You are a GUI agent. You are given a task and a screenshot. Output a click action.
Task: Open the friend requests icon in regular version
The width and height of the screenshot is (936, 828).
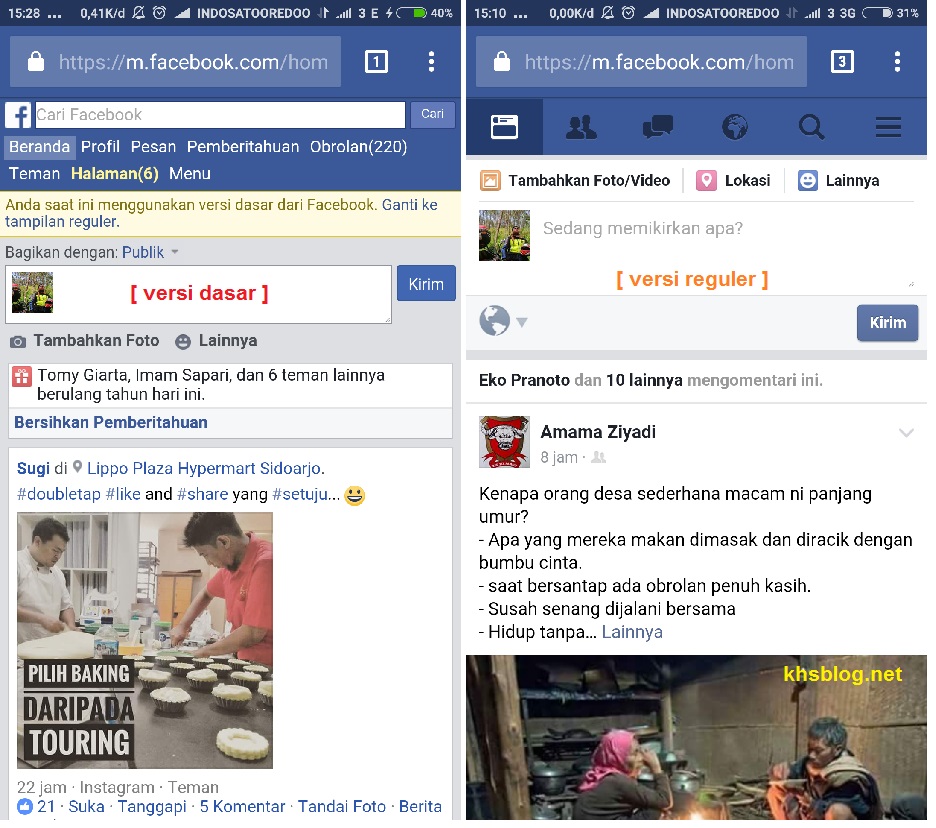581,127
